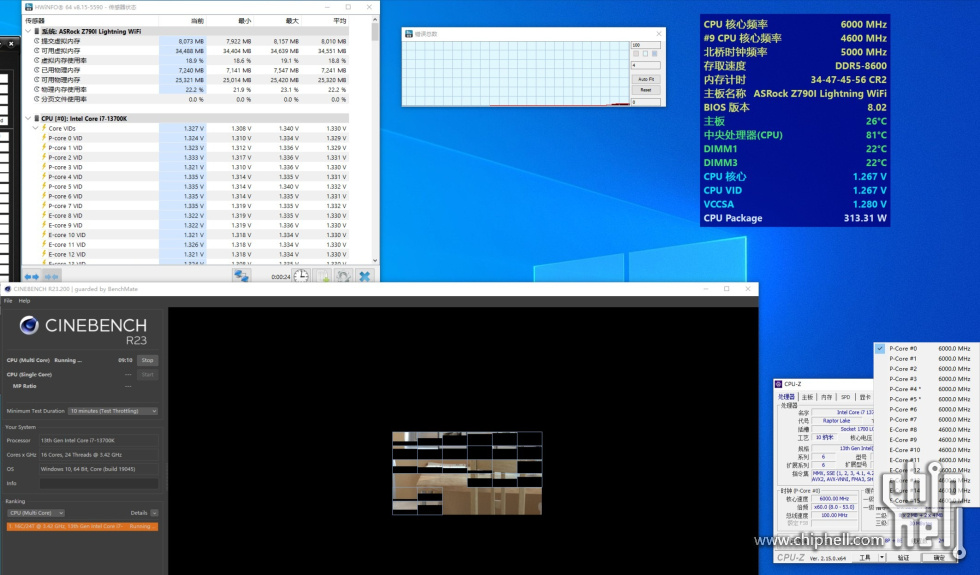The width and height of the screenshot is (980, 575).
Task: Open the Minimum Test Duration dropdown
Action: coord(112,411)
